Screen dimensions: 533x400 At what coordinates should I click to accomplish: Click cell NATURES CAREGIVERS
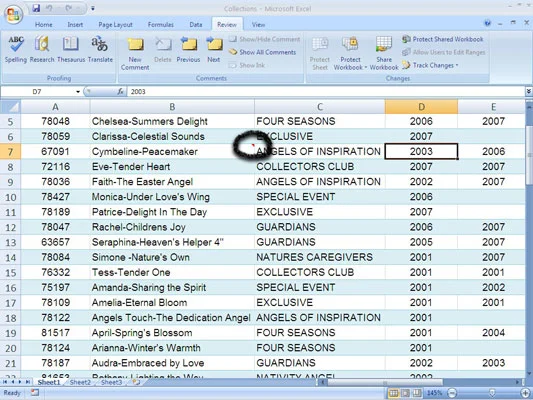click(320, 257)
